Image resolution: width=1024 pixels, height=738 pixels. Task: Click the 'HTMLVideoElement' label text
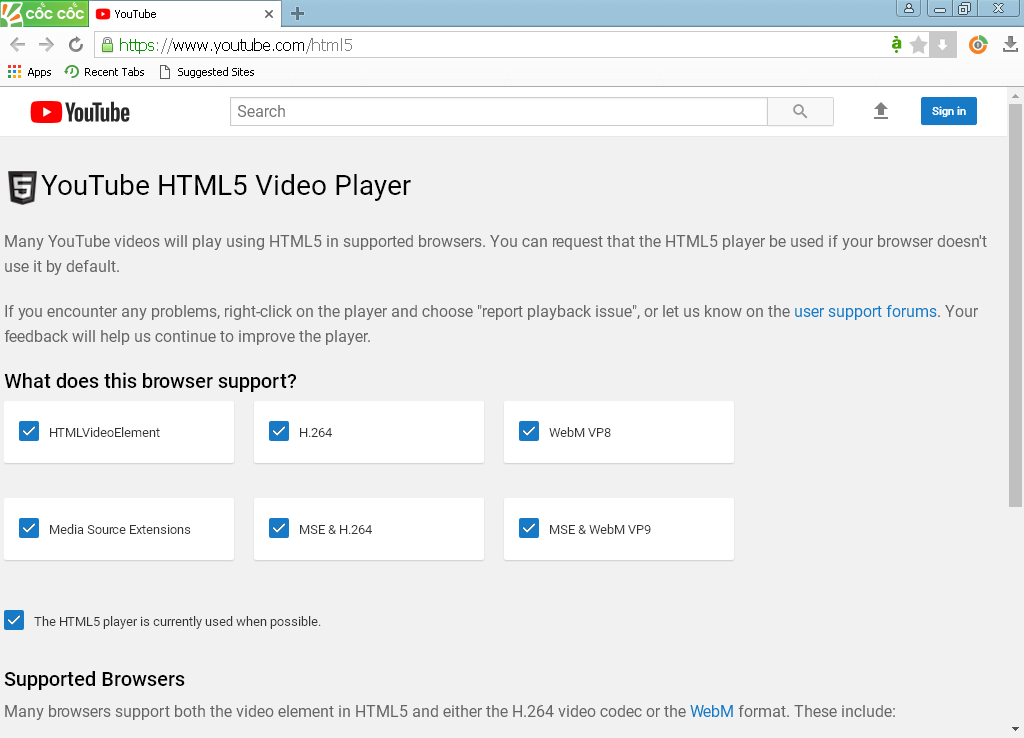[x=104, y=432]
